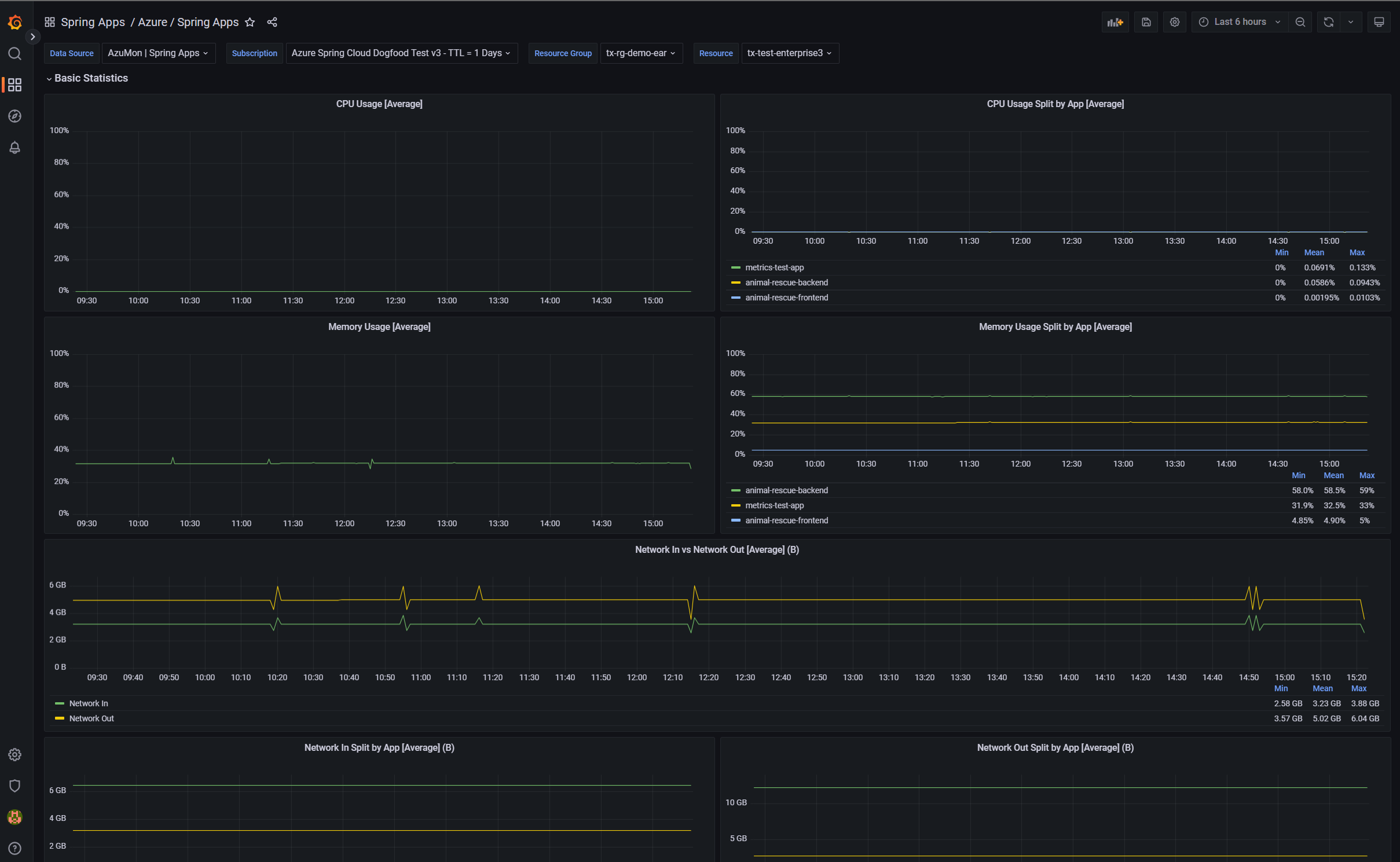Viewport: 1400px width, 862px height.
Task: Save dashboard with the disk icon
Action: [1146, 22]
